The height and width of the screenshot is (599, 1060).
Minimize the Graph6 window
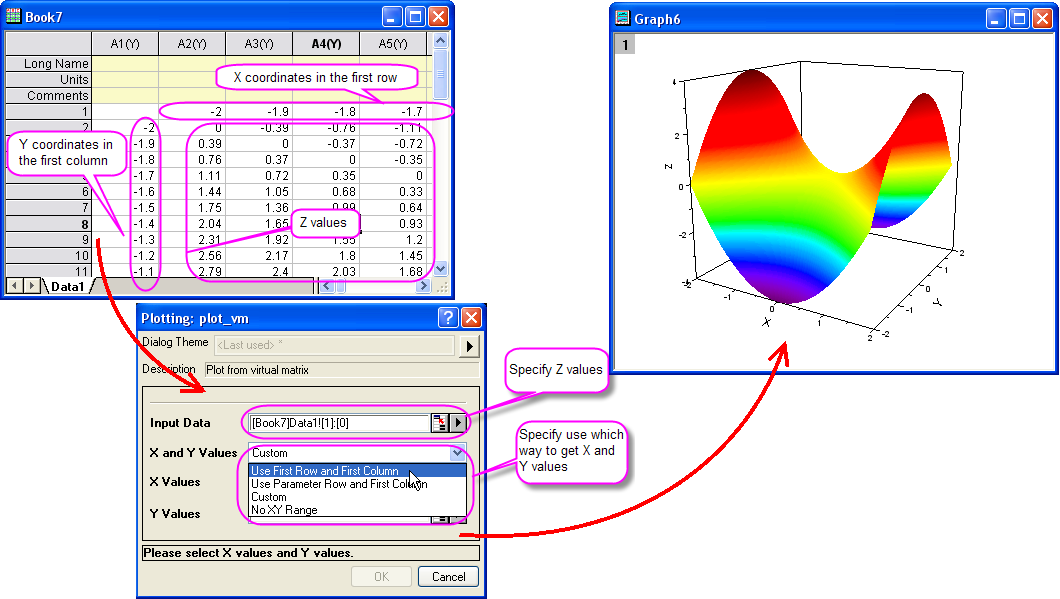point(996,19)
